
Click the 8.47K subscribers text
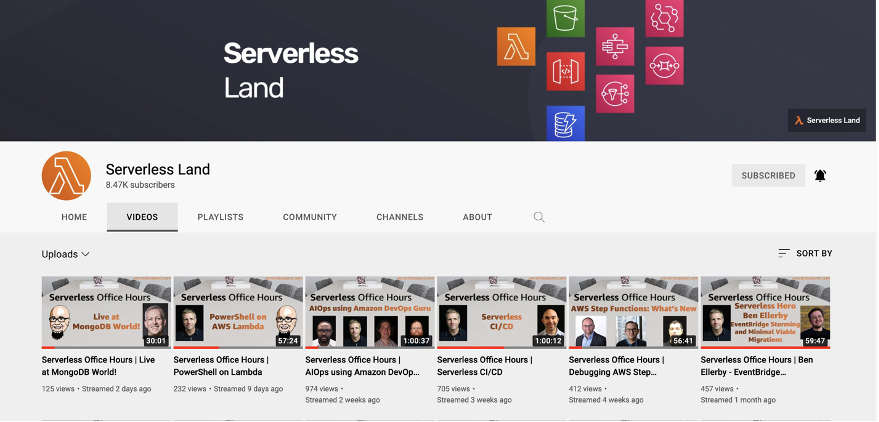click(x=140, y=185)
